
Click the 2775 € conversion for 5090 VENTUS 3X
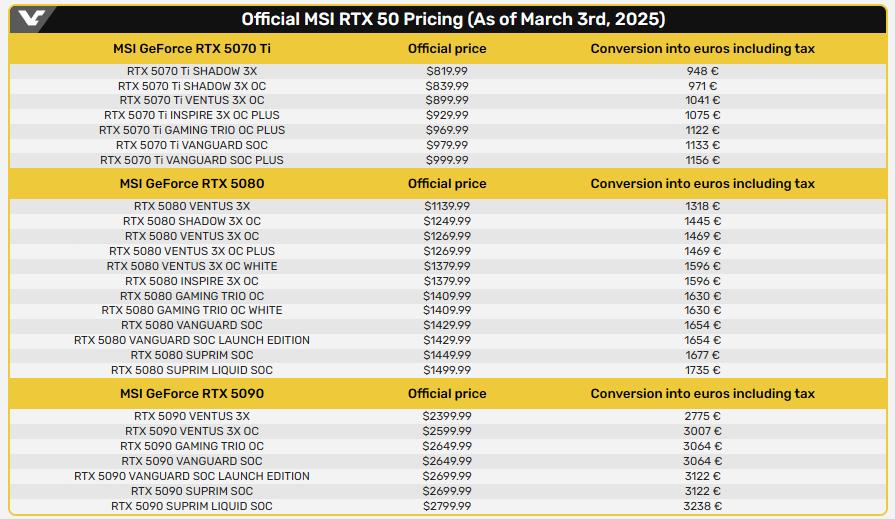click(x=702, y=416)
